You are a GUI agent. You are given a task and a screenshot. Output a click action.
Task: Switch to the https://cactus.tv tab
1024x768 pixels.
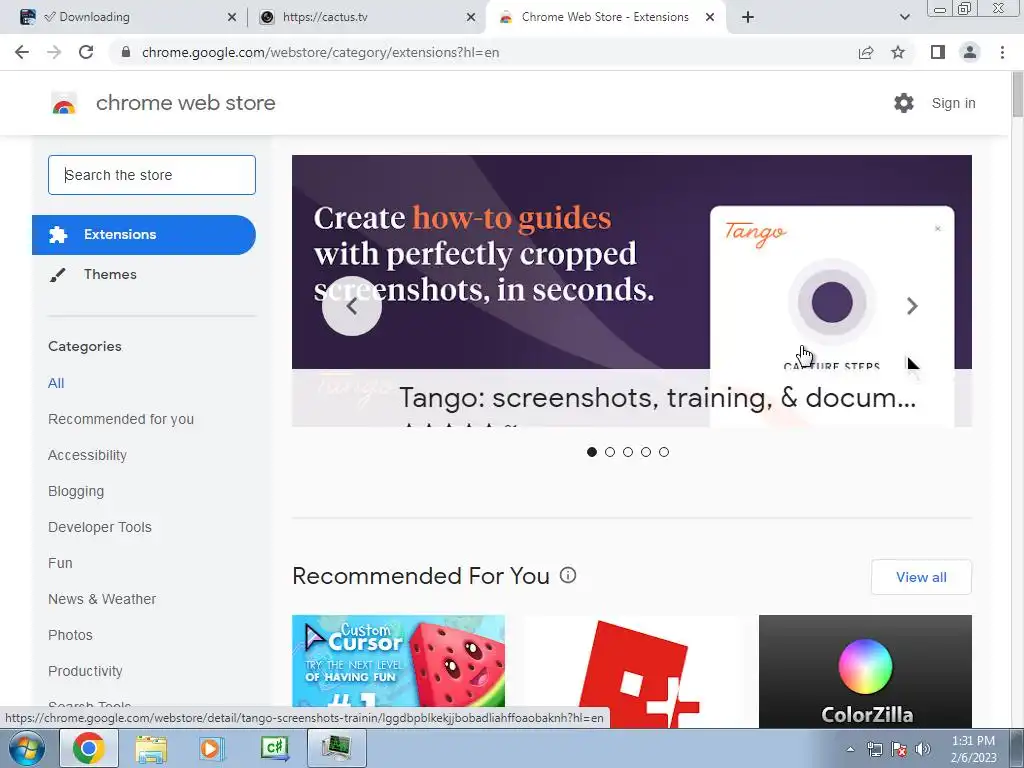366,17
